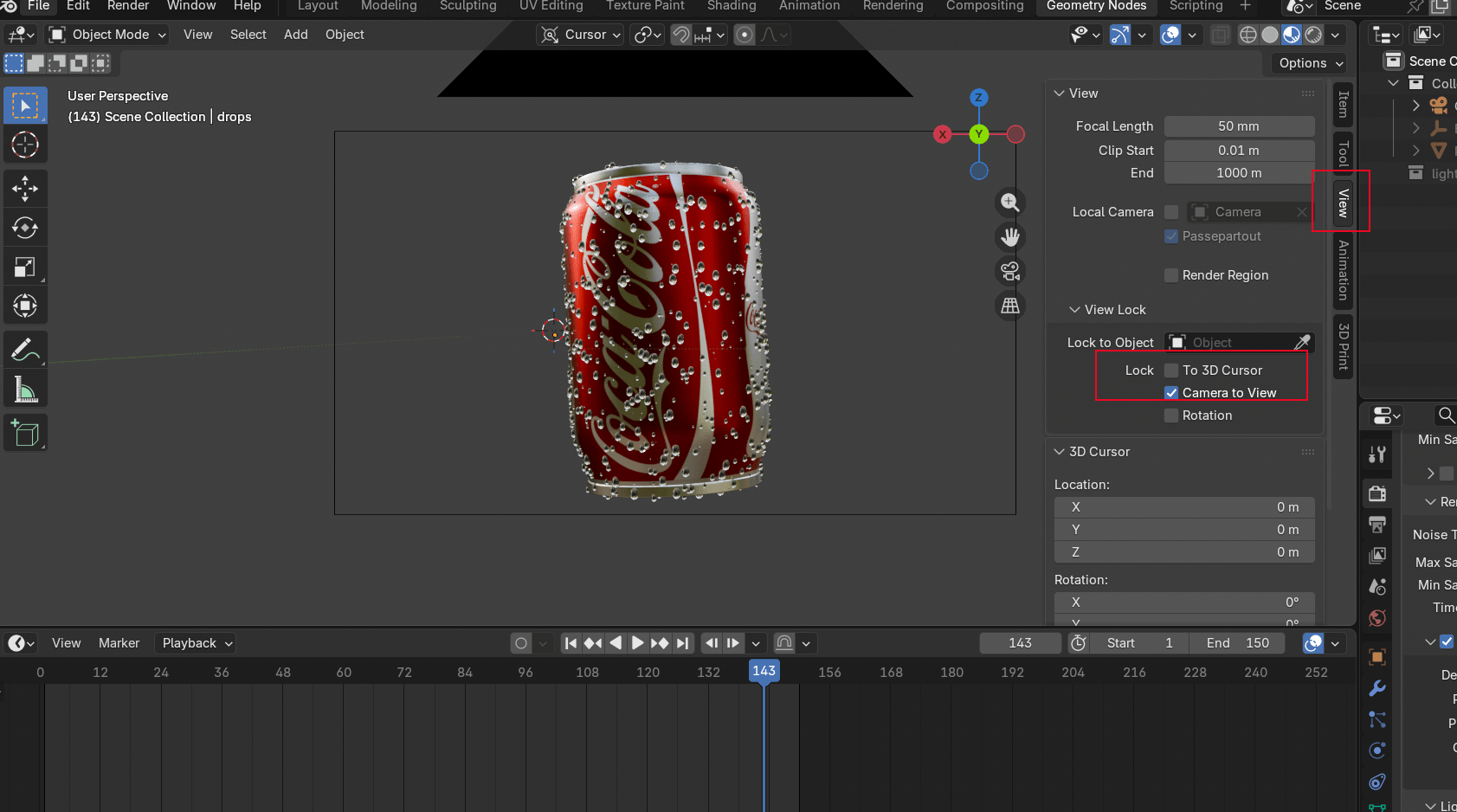
Task: Select the Scale tool
Action: tap(25, 267)
